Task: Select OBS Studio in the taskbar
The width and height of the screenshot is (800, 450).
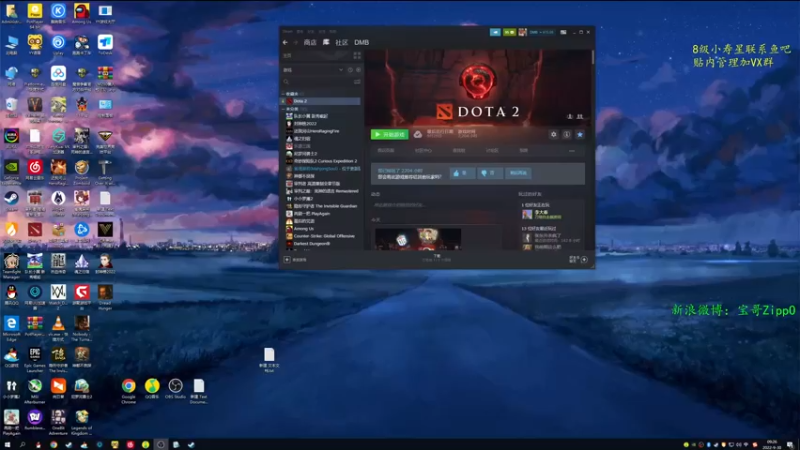Action: (x=160, y=444)
